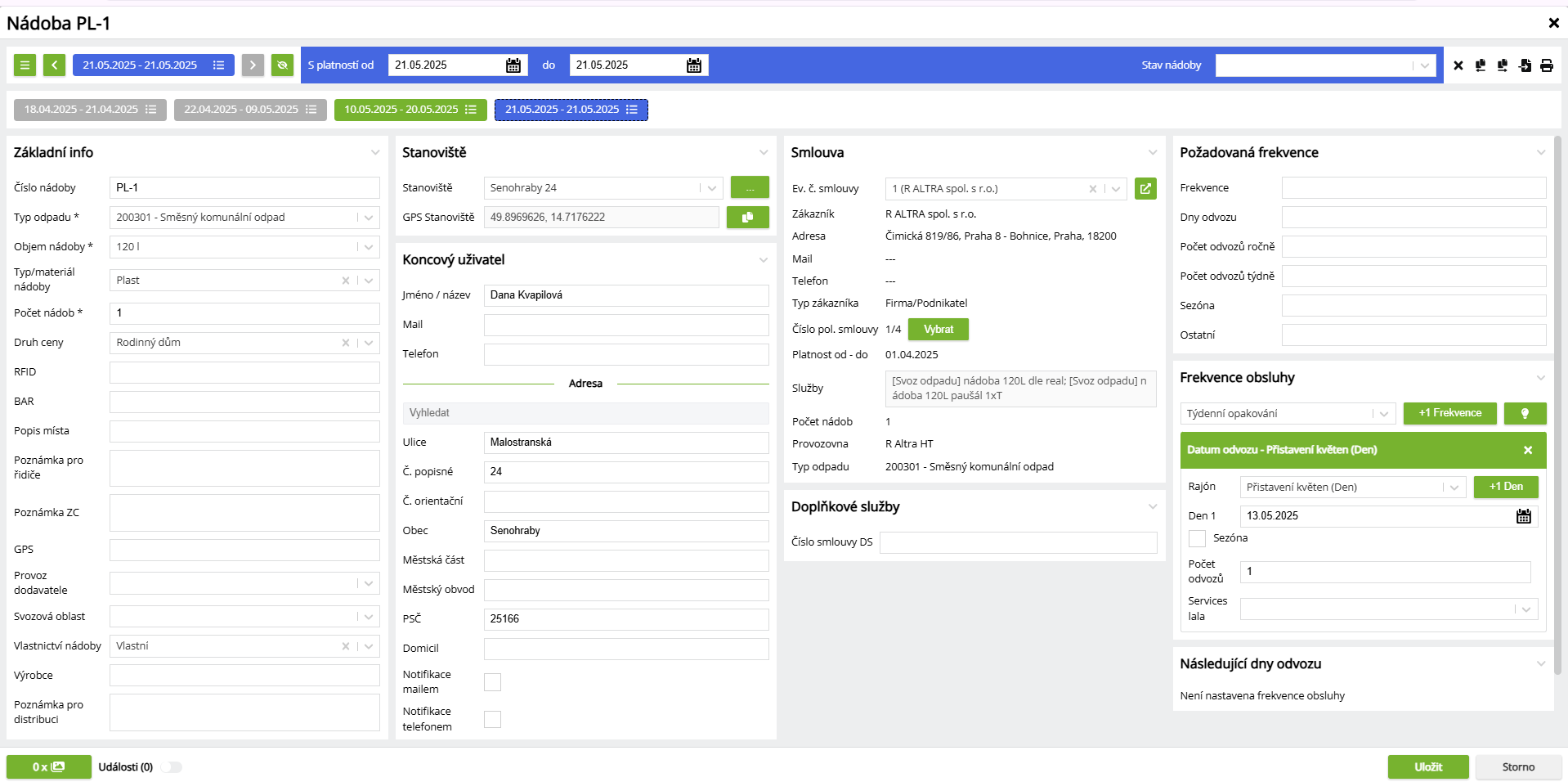1568x782 pixels.
Task: Click the green lightbulb icon in Frekvence obsluhy
Action: point(1524,414)
